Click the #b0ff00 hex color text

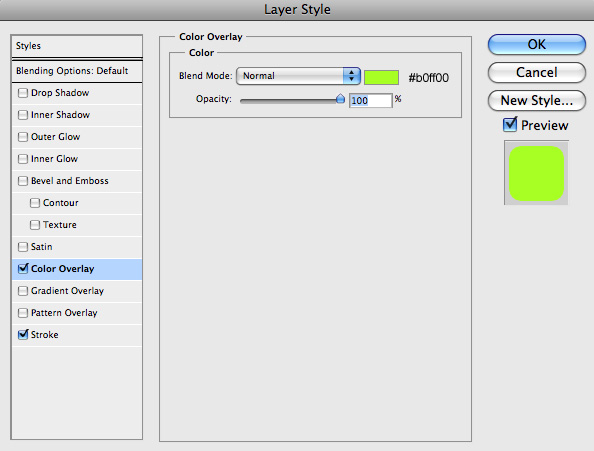tap(428, 78)
